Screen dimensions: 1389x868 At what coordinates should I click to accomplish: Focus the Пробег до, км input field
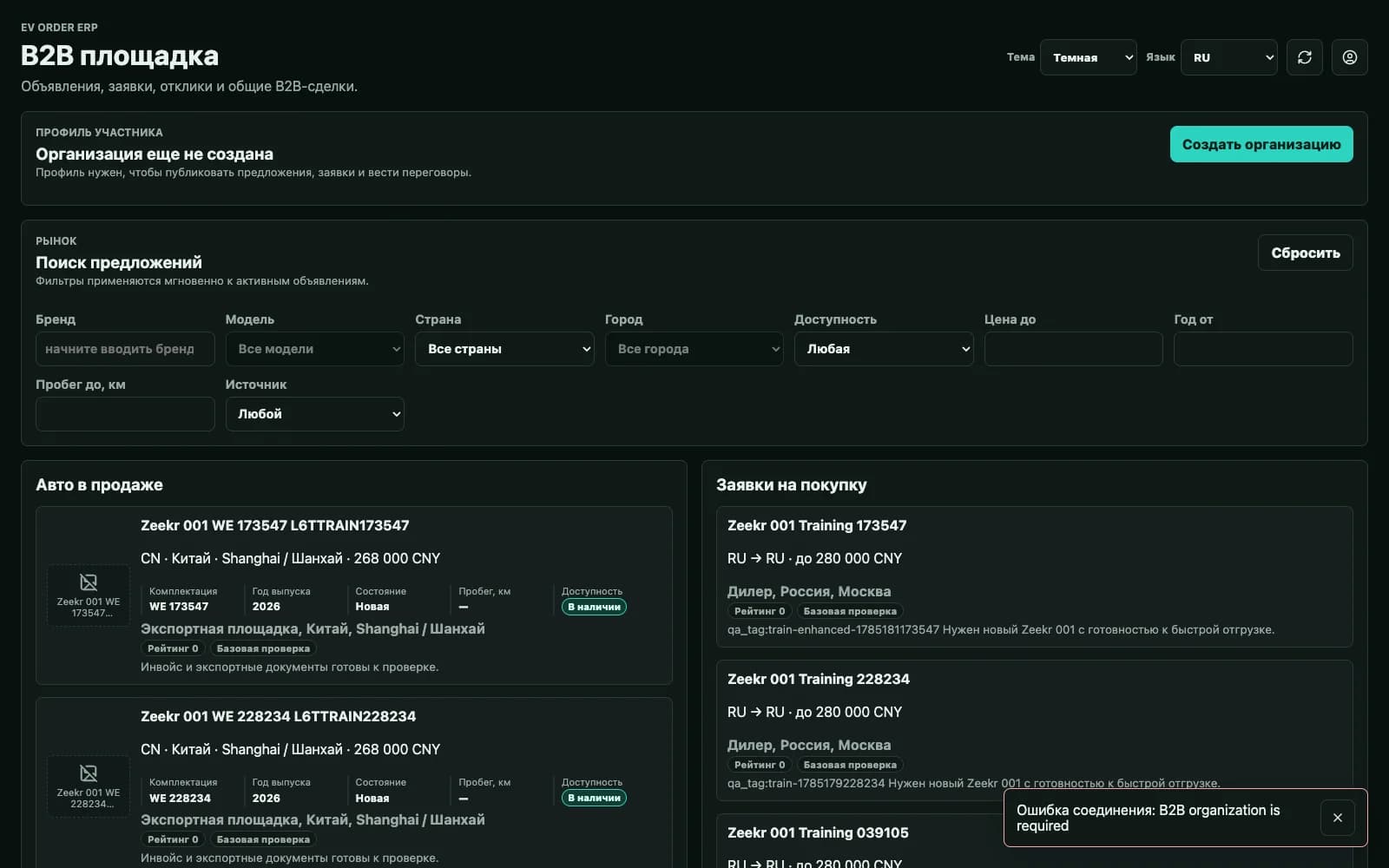[x=125, y=414]
